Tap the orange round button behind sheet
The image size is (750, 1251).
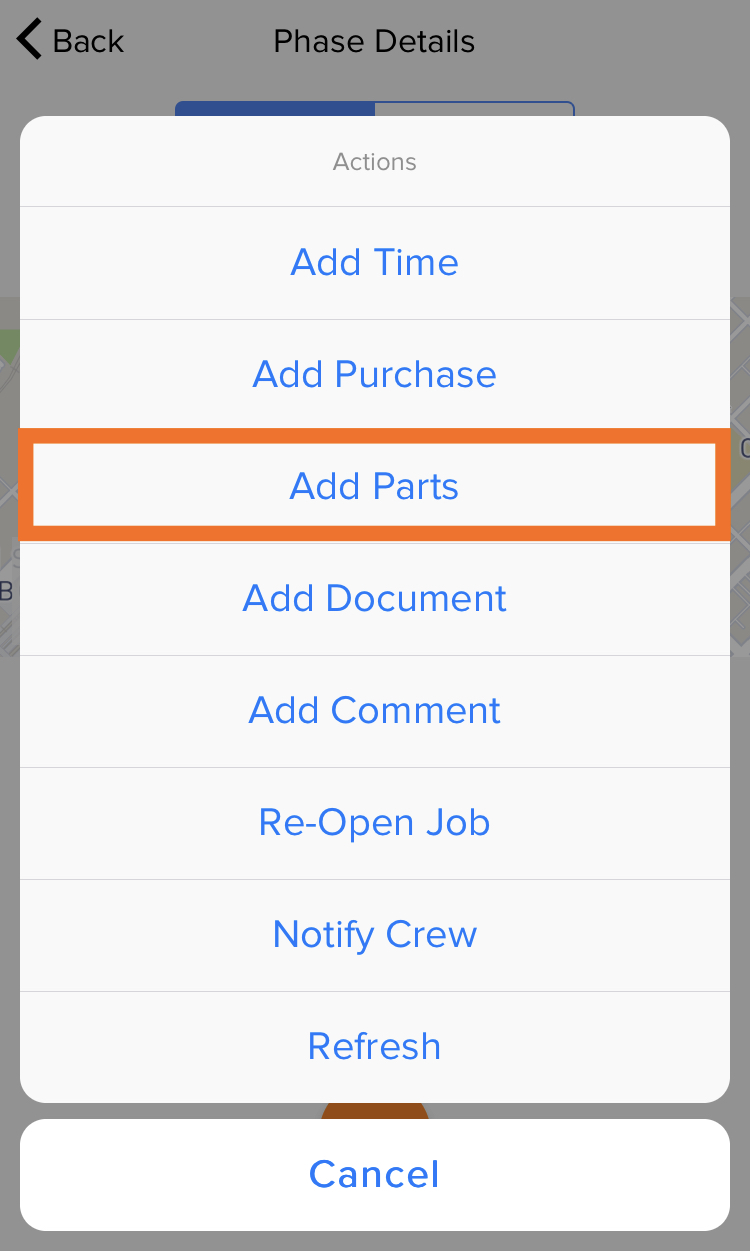(x=375, y=1111)
